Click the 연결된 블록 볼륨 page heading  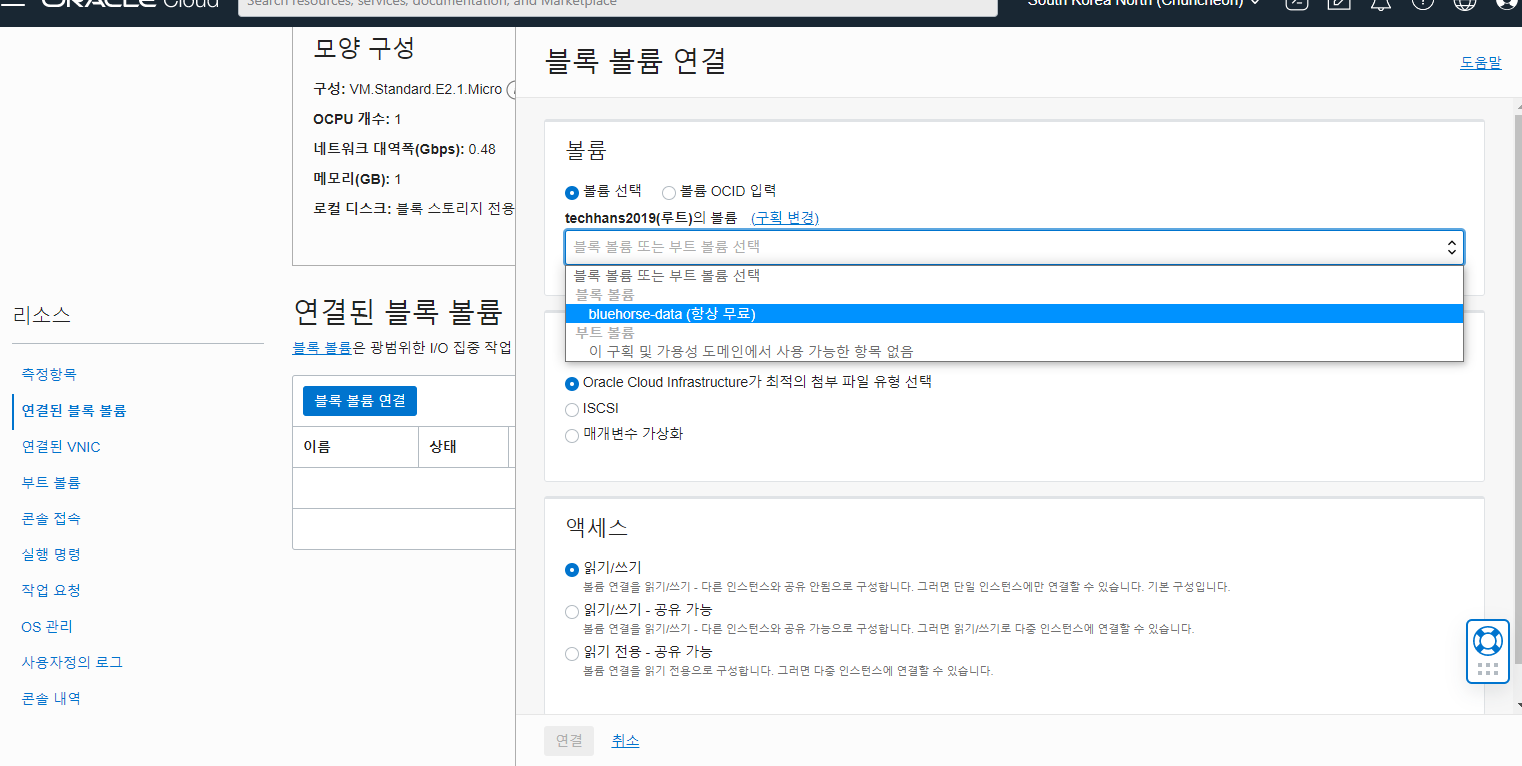(397, 312)
